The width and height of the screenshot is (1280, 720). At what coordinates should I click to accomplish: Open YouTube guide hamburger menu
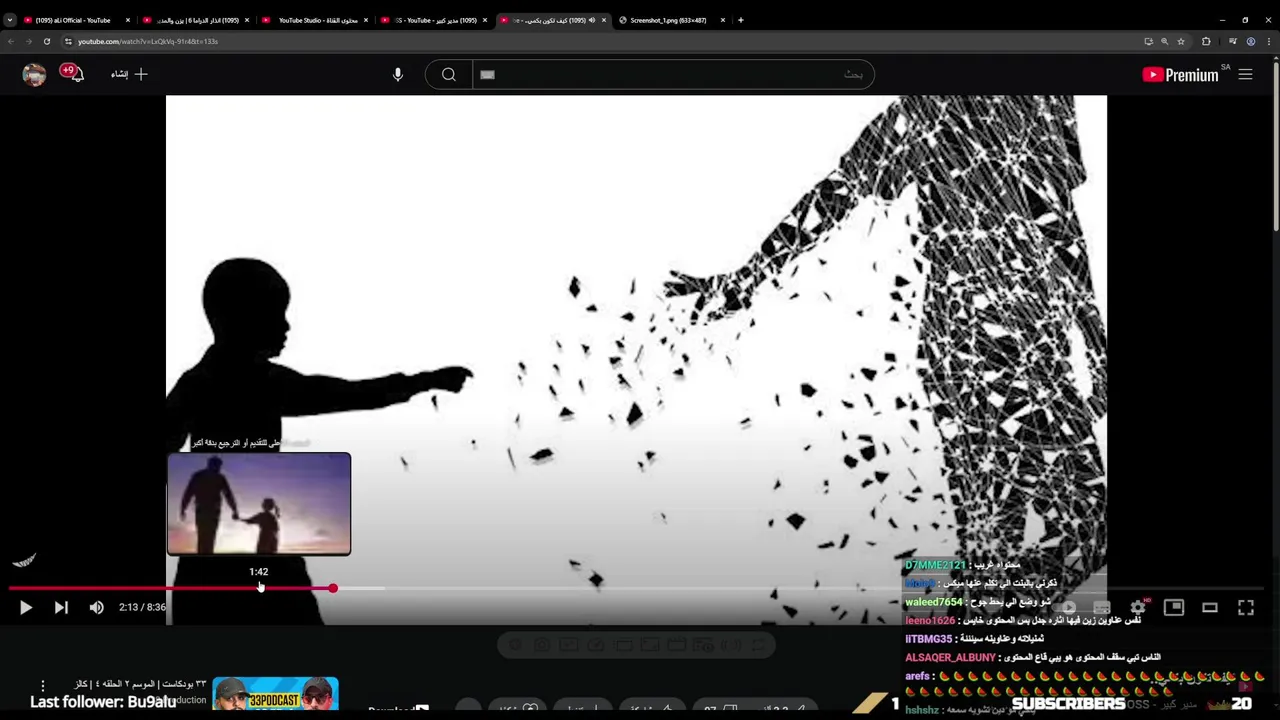1245,74
